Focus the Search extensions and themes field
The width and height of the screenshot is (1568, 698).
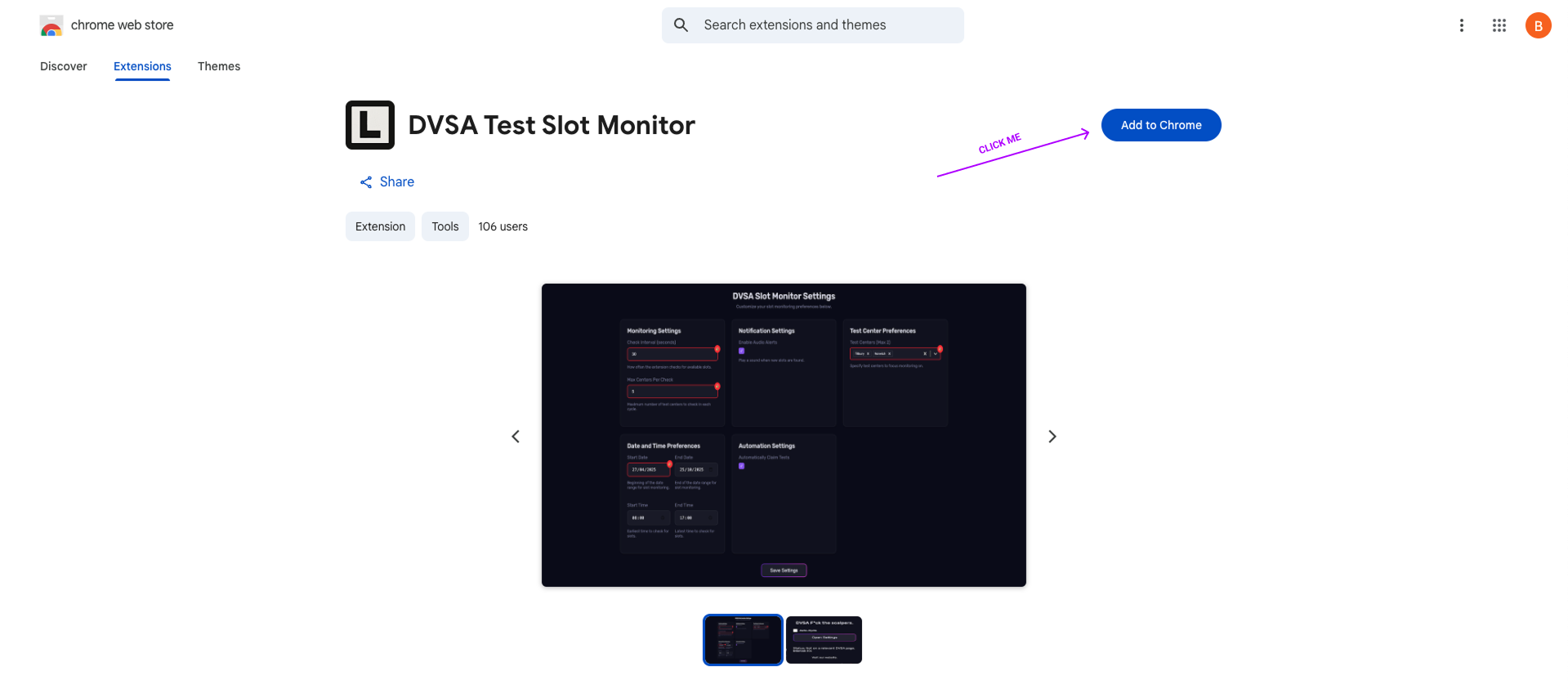point(813,25)
